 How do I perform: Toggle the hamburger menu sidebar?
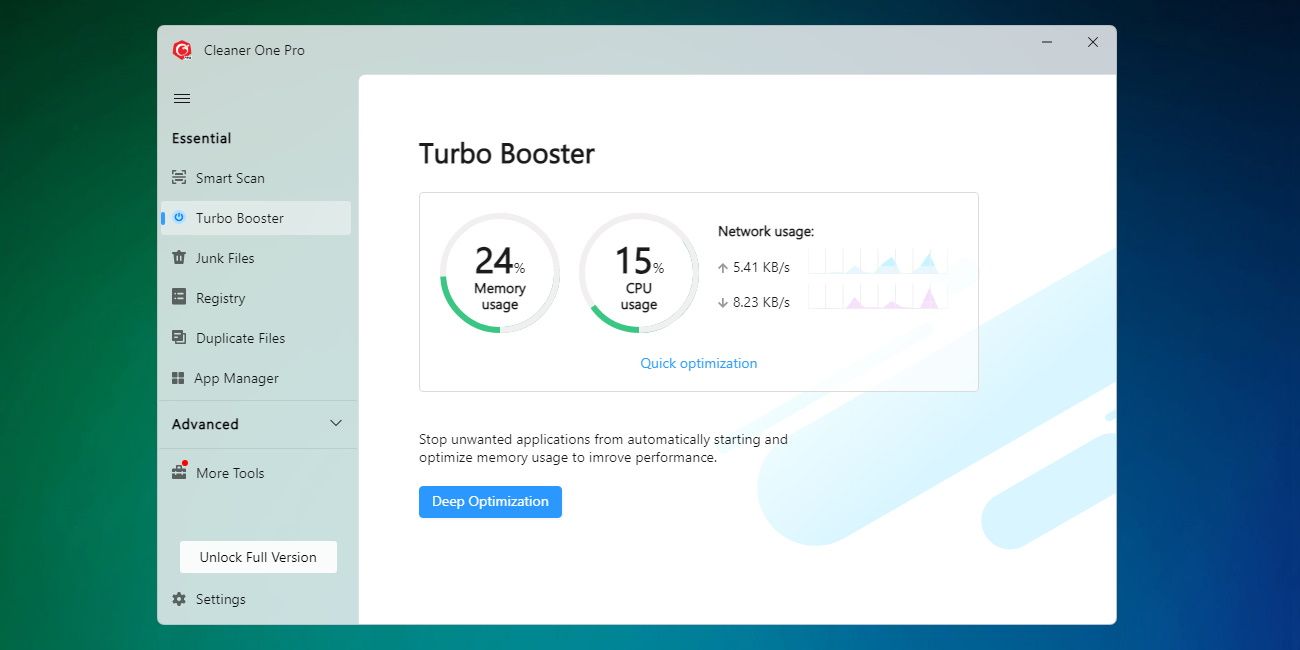tap(182, 98)
